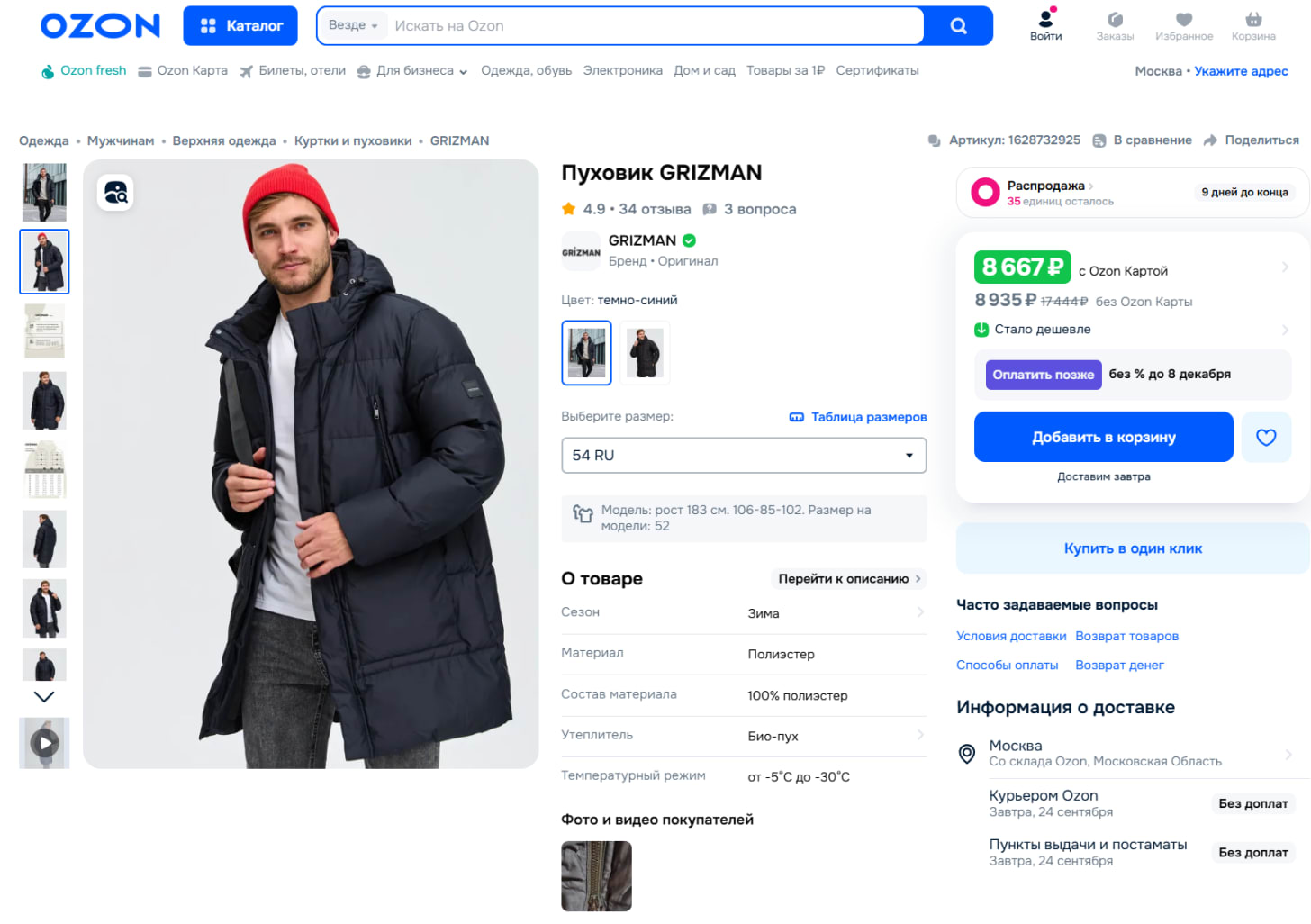Click the Ozon logo
The image size is (1311, 924).
(x=99, y=26)
